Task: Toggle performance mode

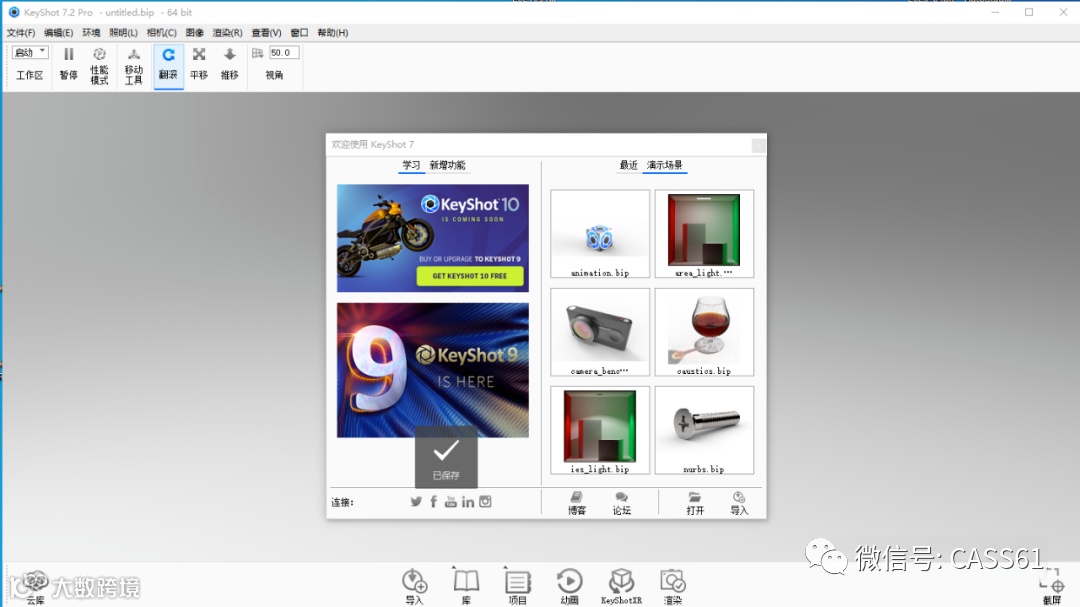Action: coord(99,65)
